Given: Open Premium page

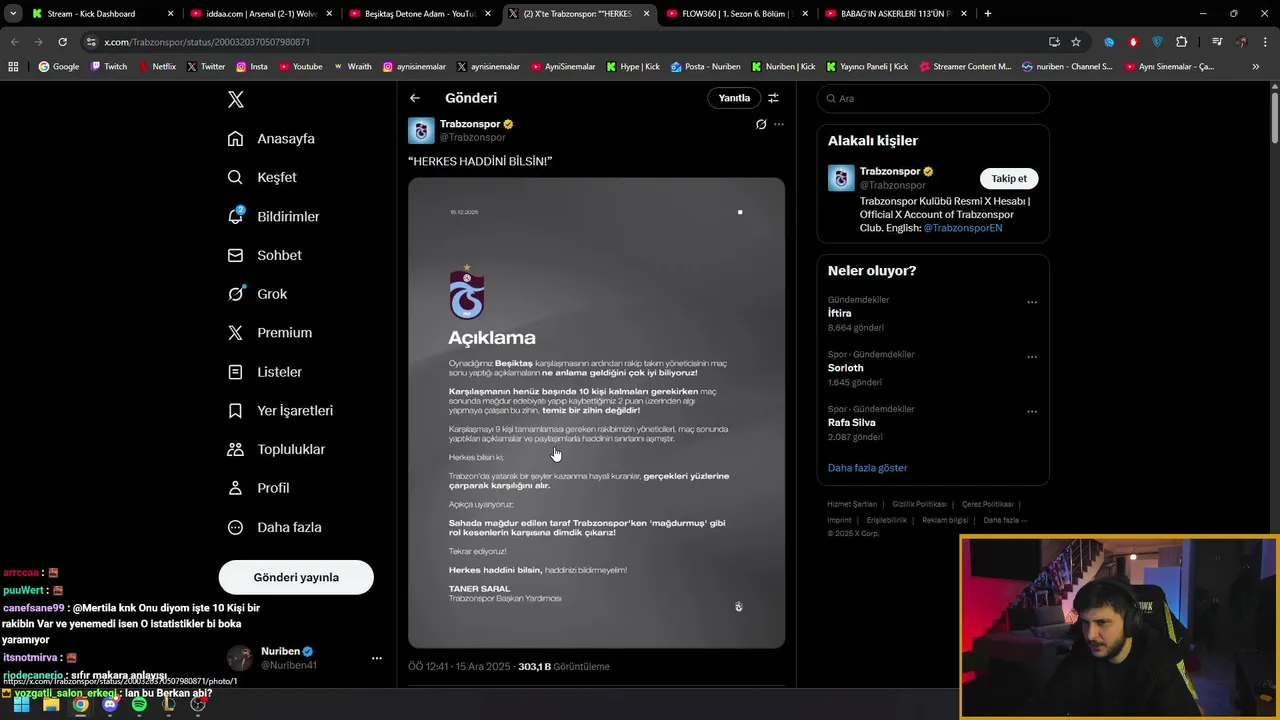Looking at the screenshot, I should (269, 333).
